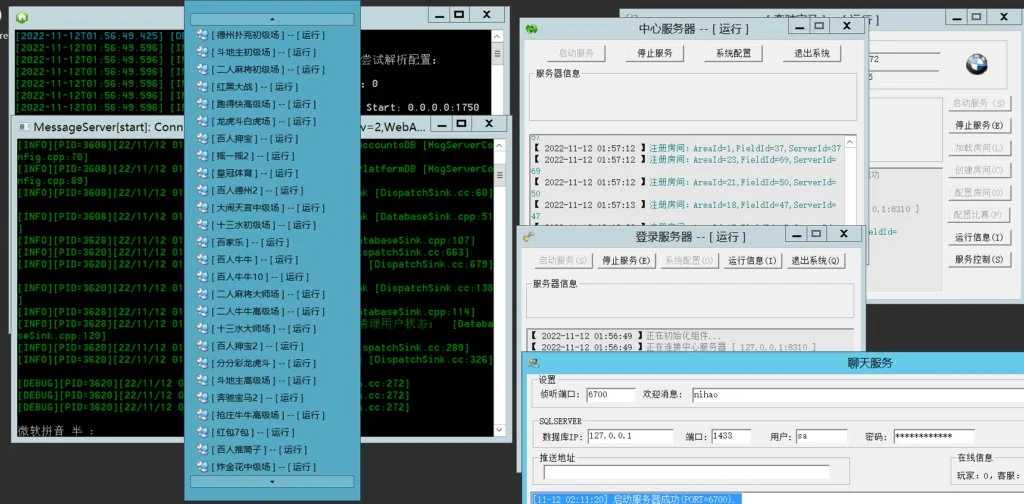The image size is (1024, 504).
Task: Click 停止服务(E) in 登录服务器 window
Action: tap(626, 260)
